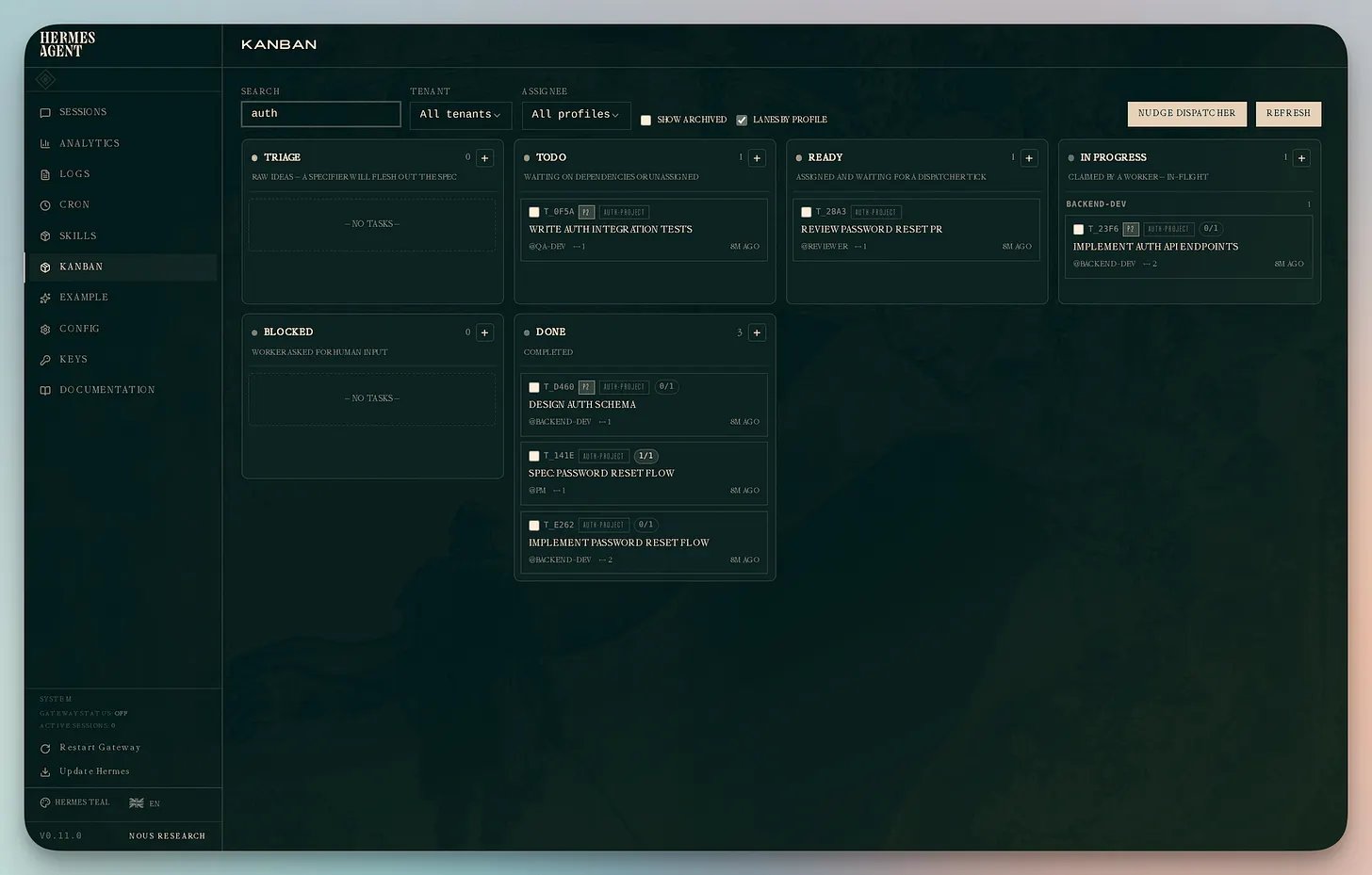The image size is (1372, 875).
Task: Select checkbox on task T_E262
Action: [x=534, y=526]
